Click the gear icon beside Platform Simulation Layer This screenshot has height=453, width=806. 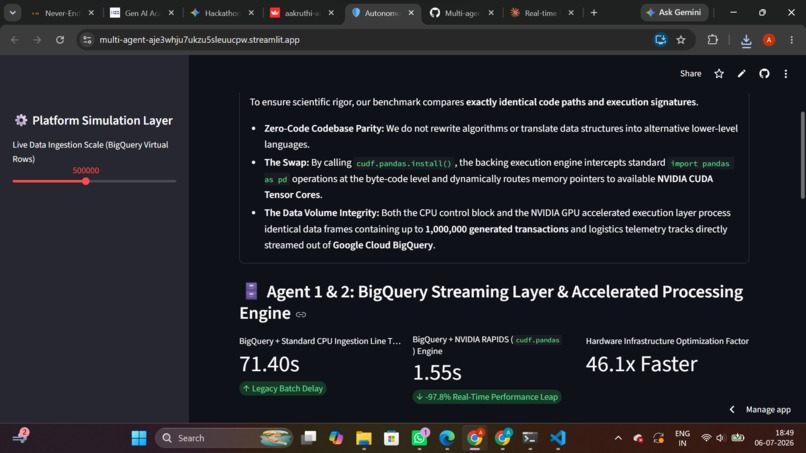tap(21, 120)
